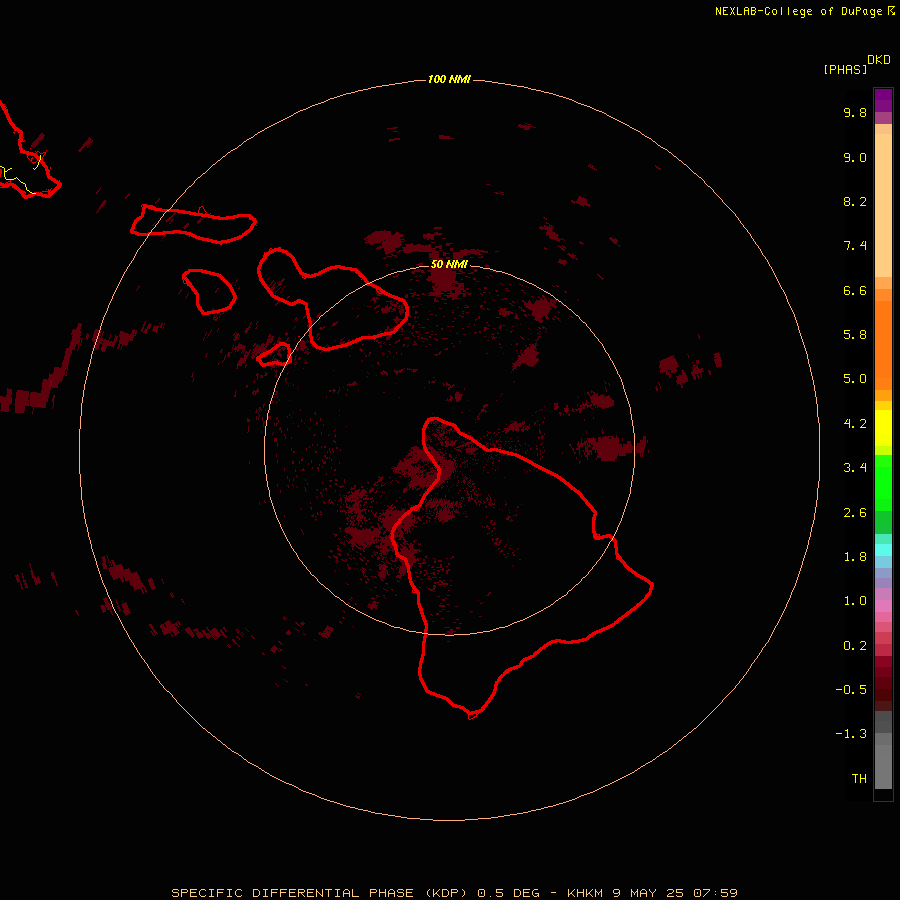Click the 5.8 colorbar value label

855,335
